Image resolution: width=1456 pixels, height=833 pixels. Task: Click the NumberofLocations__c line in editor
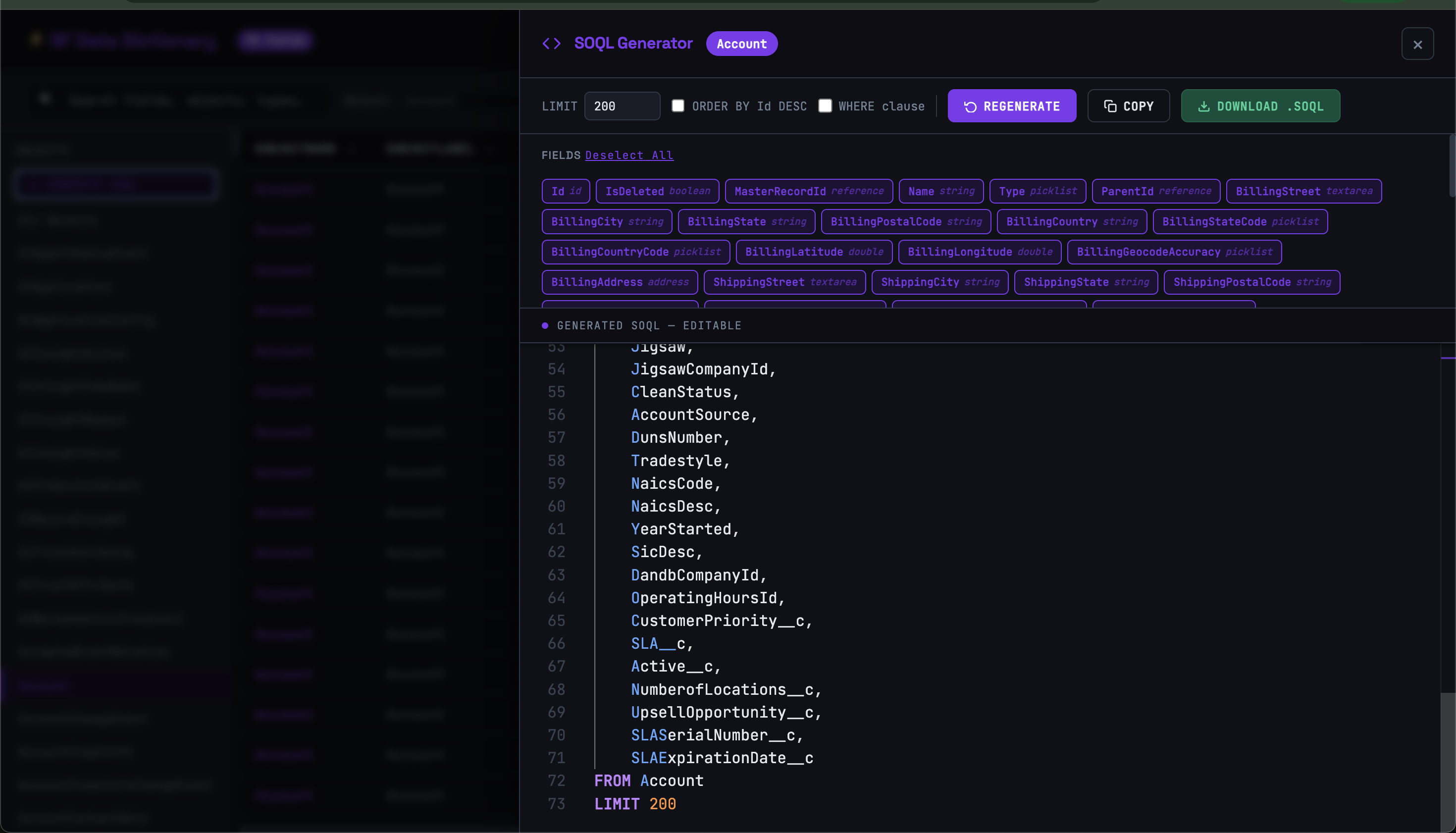click(726, 689)
